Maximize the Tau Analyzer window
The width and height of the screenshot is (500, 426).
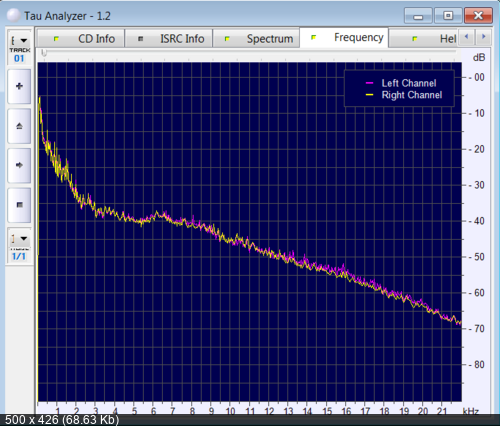click(x=448, y=16)
